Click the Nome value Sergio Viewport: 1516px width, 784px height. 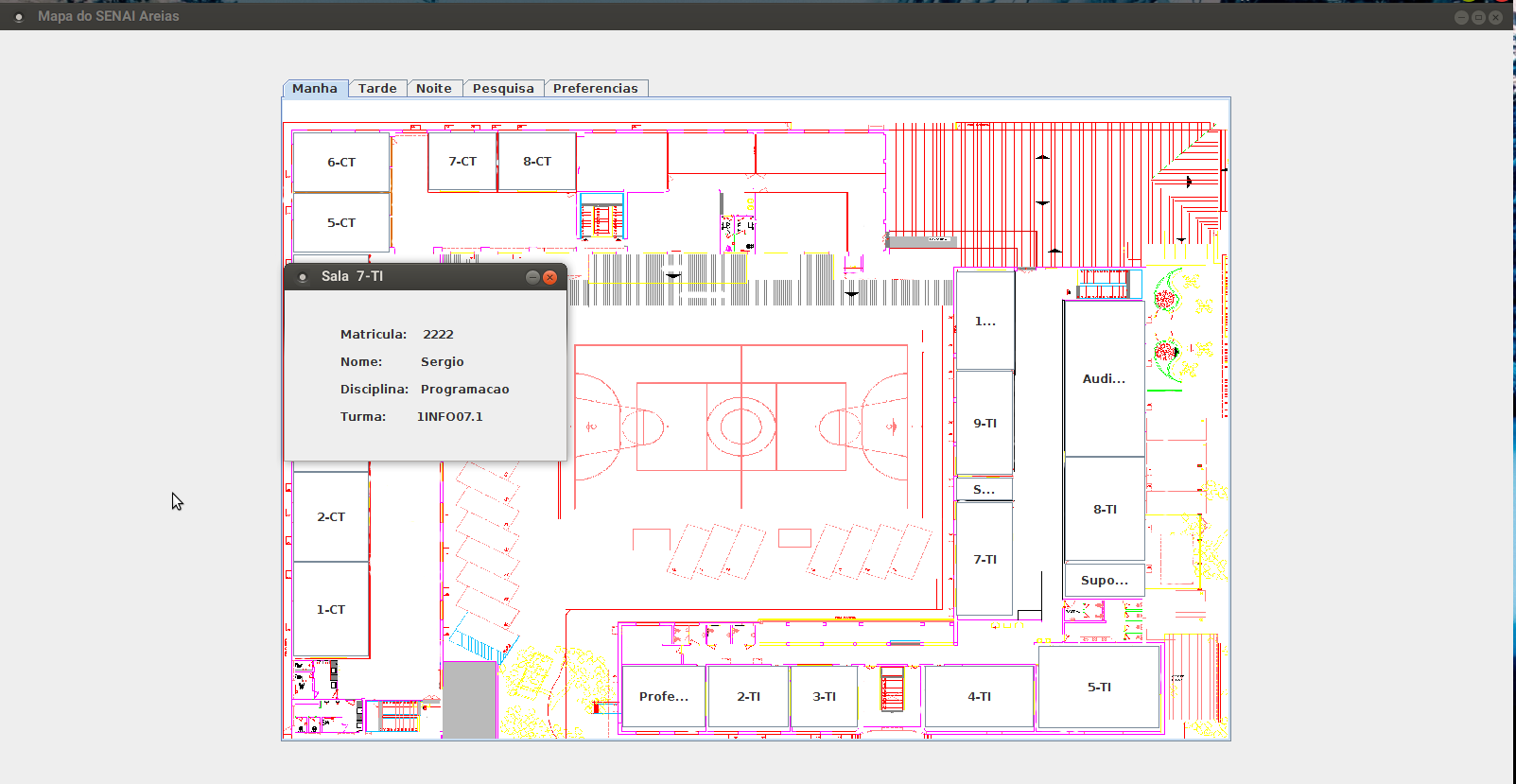tap(442, 361)
